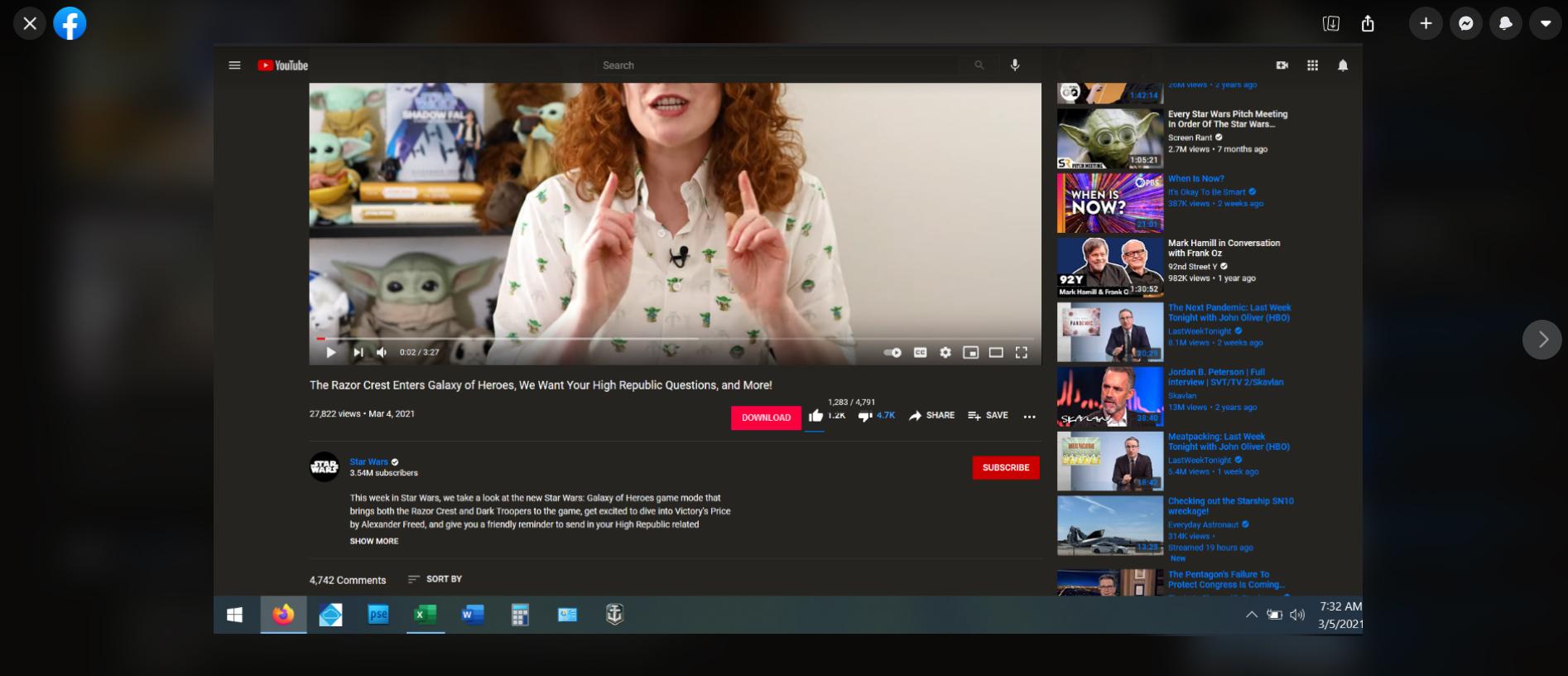The image size is (1568, 676).
Task: Open the YouTube create video icon
Action: tap(1282, 65)
